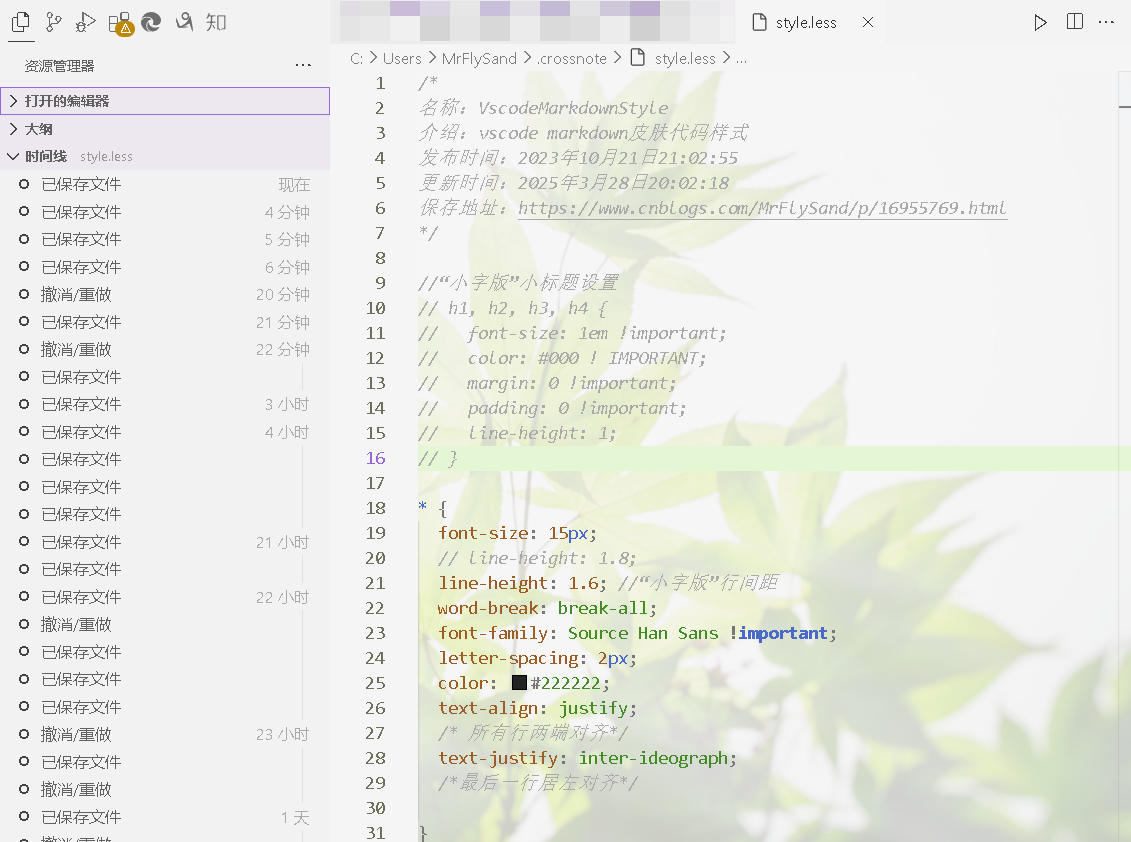Select timeline entry 已保存文件 现在
This screenshot has width=1131, height=842.
[165, 185]
